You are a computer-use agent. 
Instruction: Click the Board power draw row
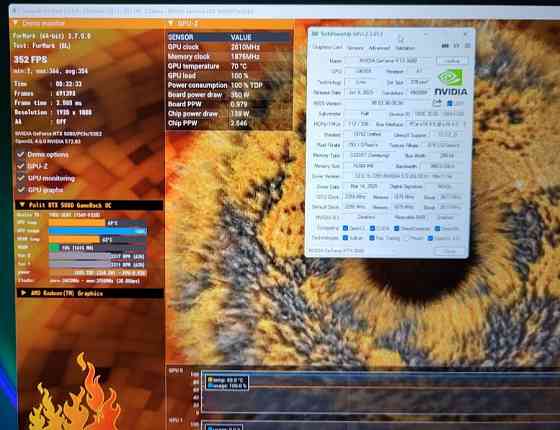[x=229, y=95]
